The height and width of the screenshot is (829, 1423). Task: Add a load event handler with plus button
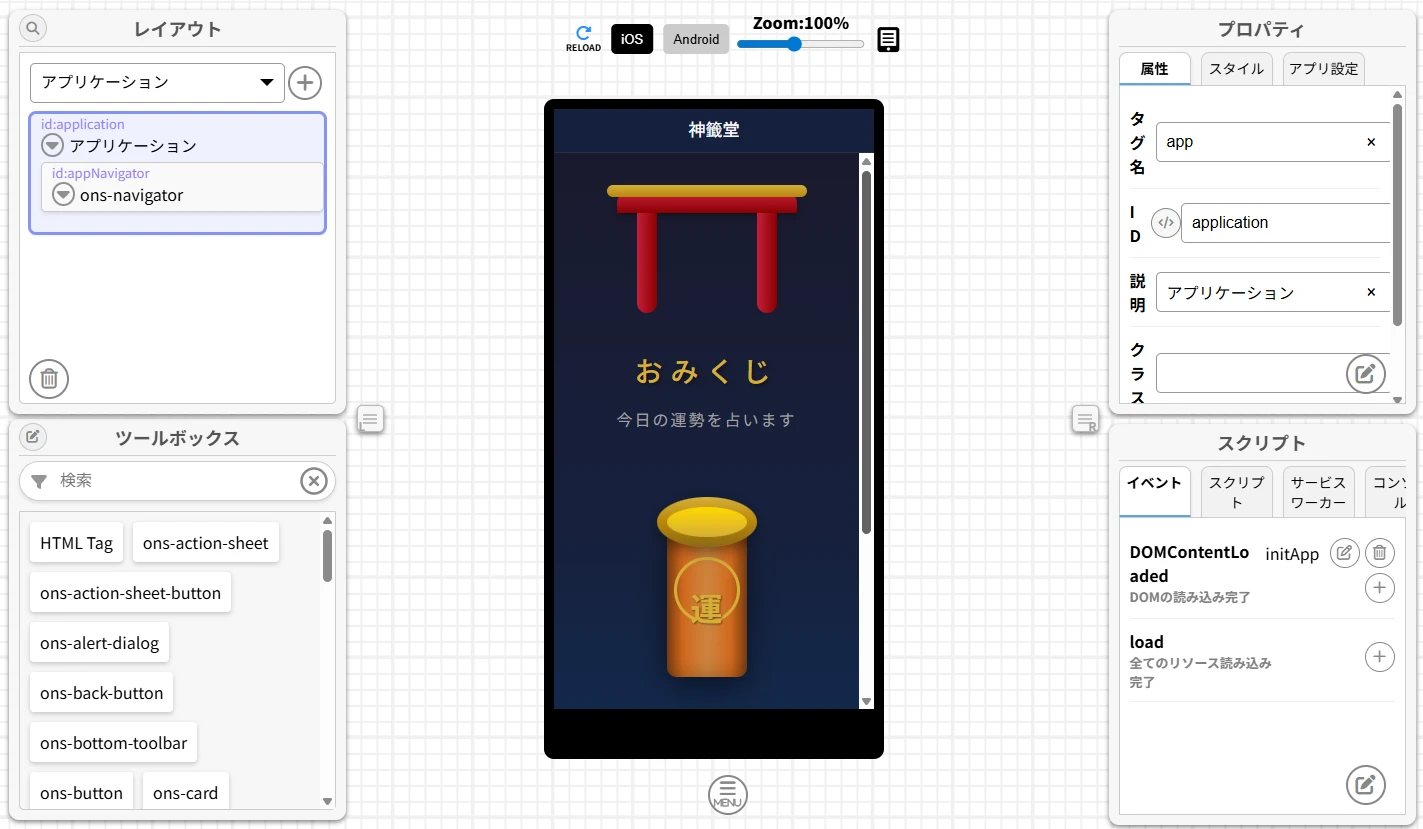coord(1380,657)
